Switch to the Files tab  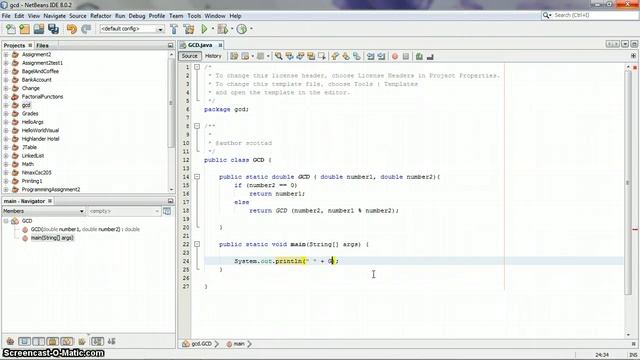42,45
